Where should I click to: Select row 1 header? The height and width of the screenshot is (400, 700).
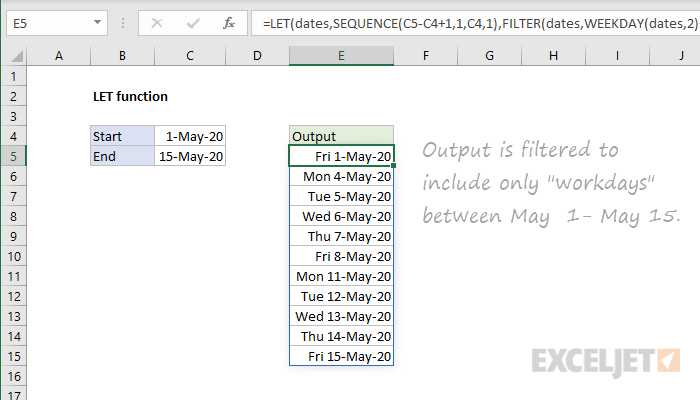(x=13, y=76)
